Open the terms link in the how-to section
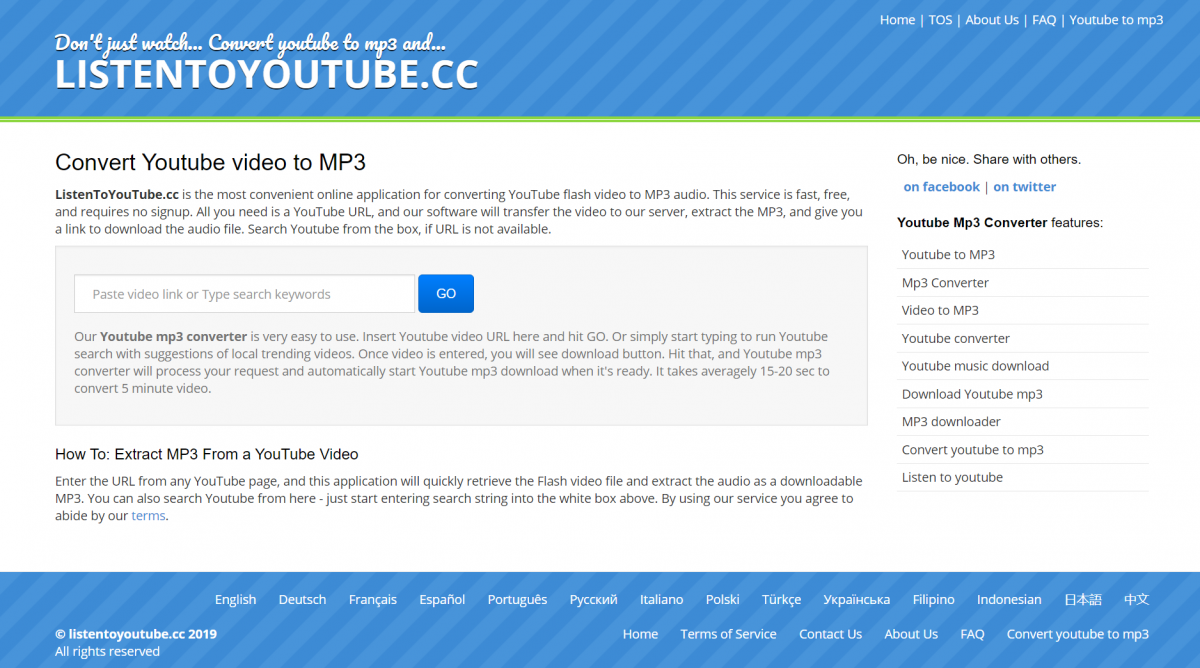The image size is (1200, 668). 148,515
